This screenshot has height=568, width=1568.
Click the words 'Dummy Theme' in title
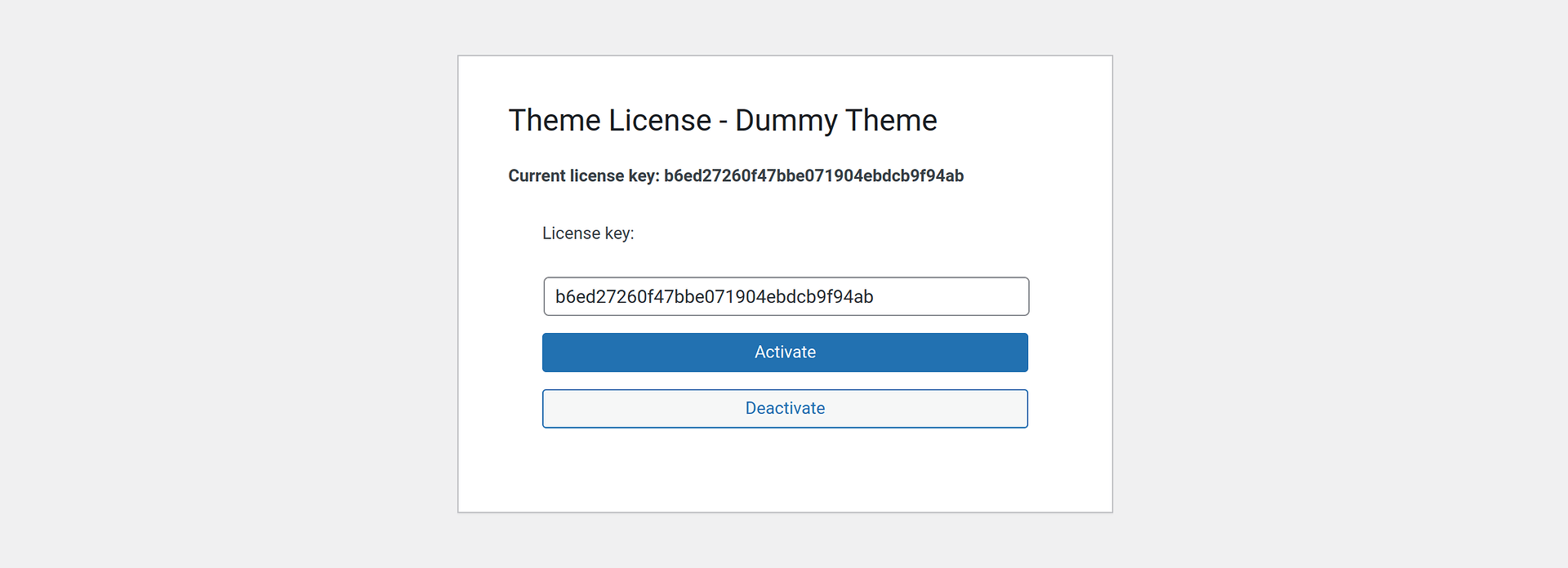(x=835, y=121)
